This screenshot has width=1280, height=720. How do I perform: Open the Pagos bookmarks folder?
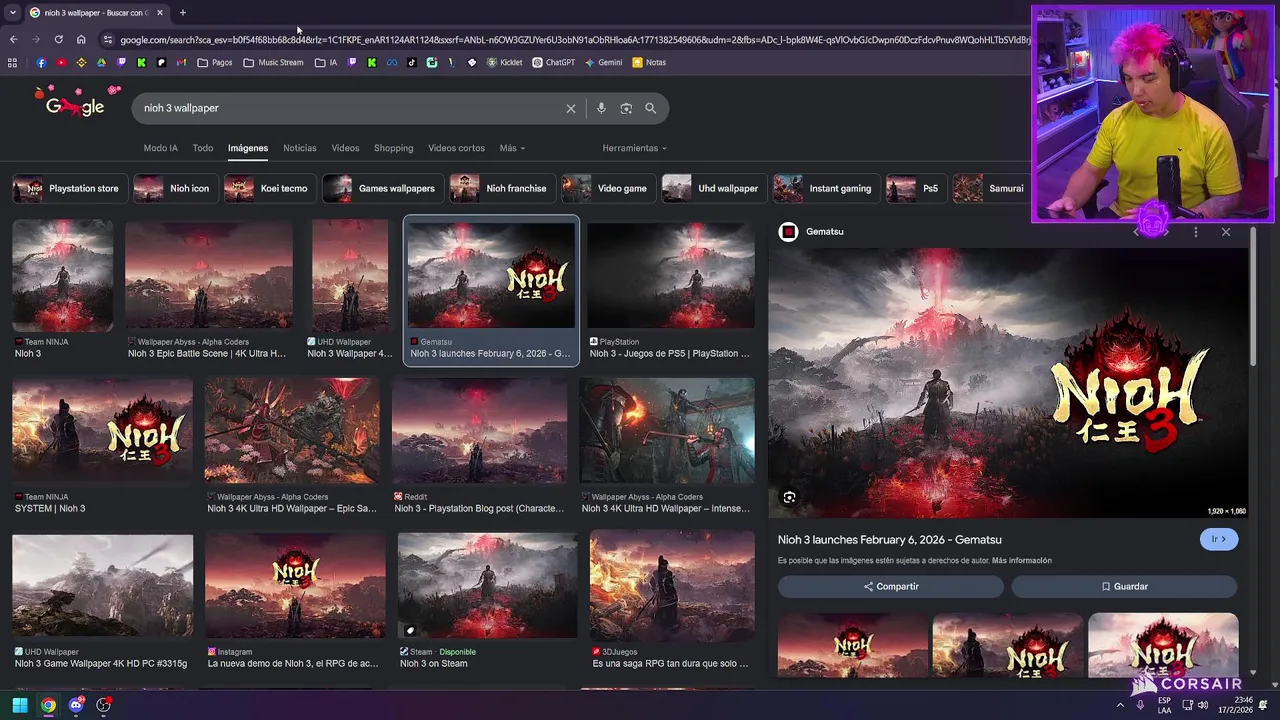pyautogui.click(x=215, y=62)
